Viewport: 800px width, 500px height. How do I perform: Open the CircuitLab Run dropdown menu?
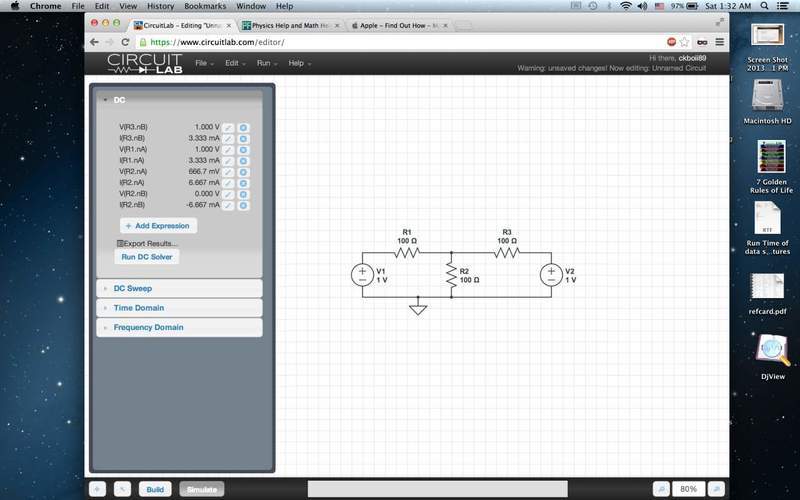click(266, 63)
